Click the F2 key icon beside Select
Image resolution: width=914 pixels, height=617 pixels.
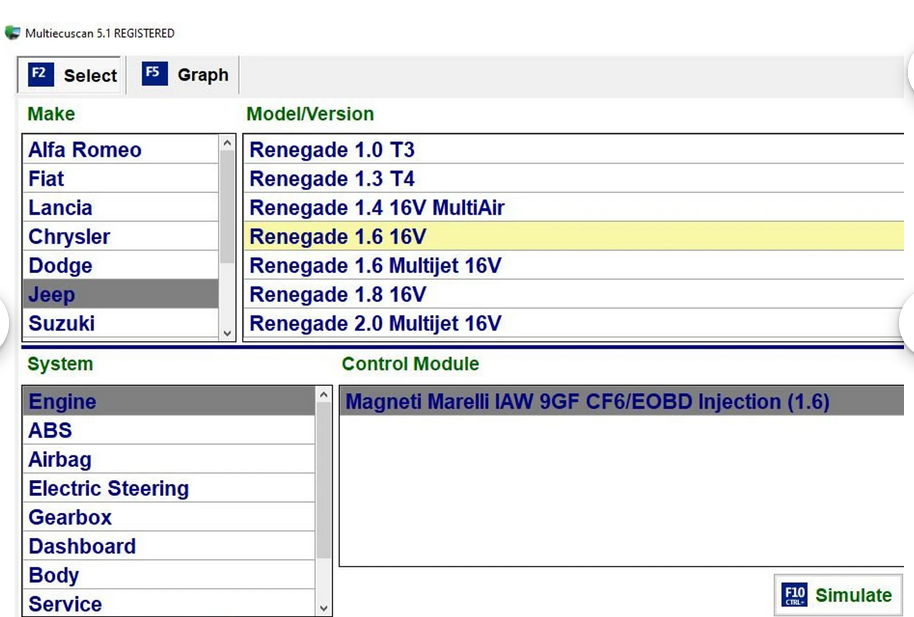41,74
